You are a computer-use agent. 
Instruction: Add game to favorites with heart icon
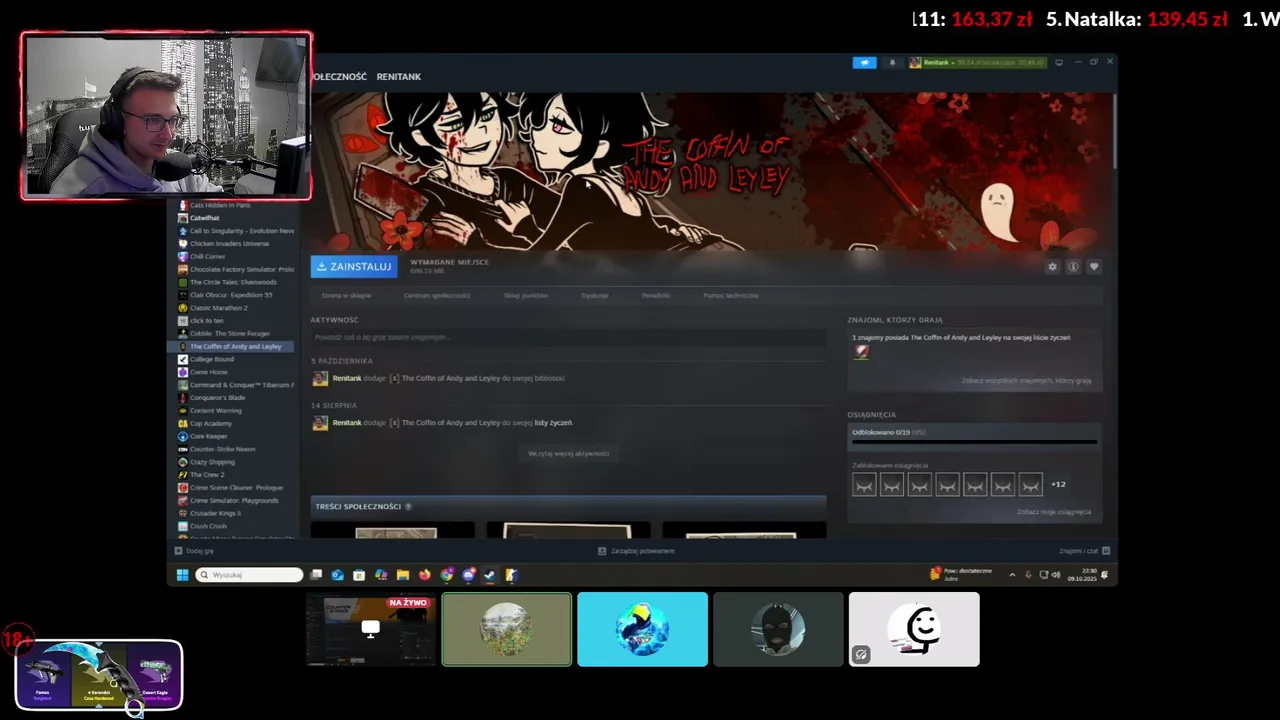coord(1094,267)
